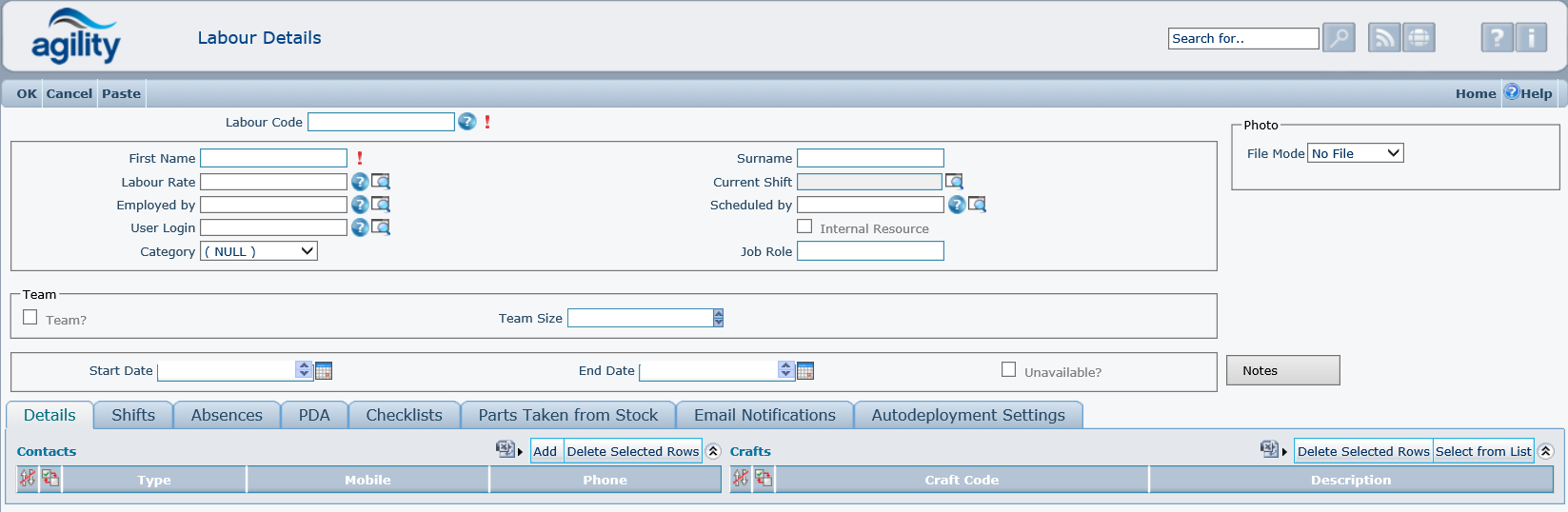Click the question mark help icon in header
Screen dimensions: 1568x512
click(1497, 38)
